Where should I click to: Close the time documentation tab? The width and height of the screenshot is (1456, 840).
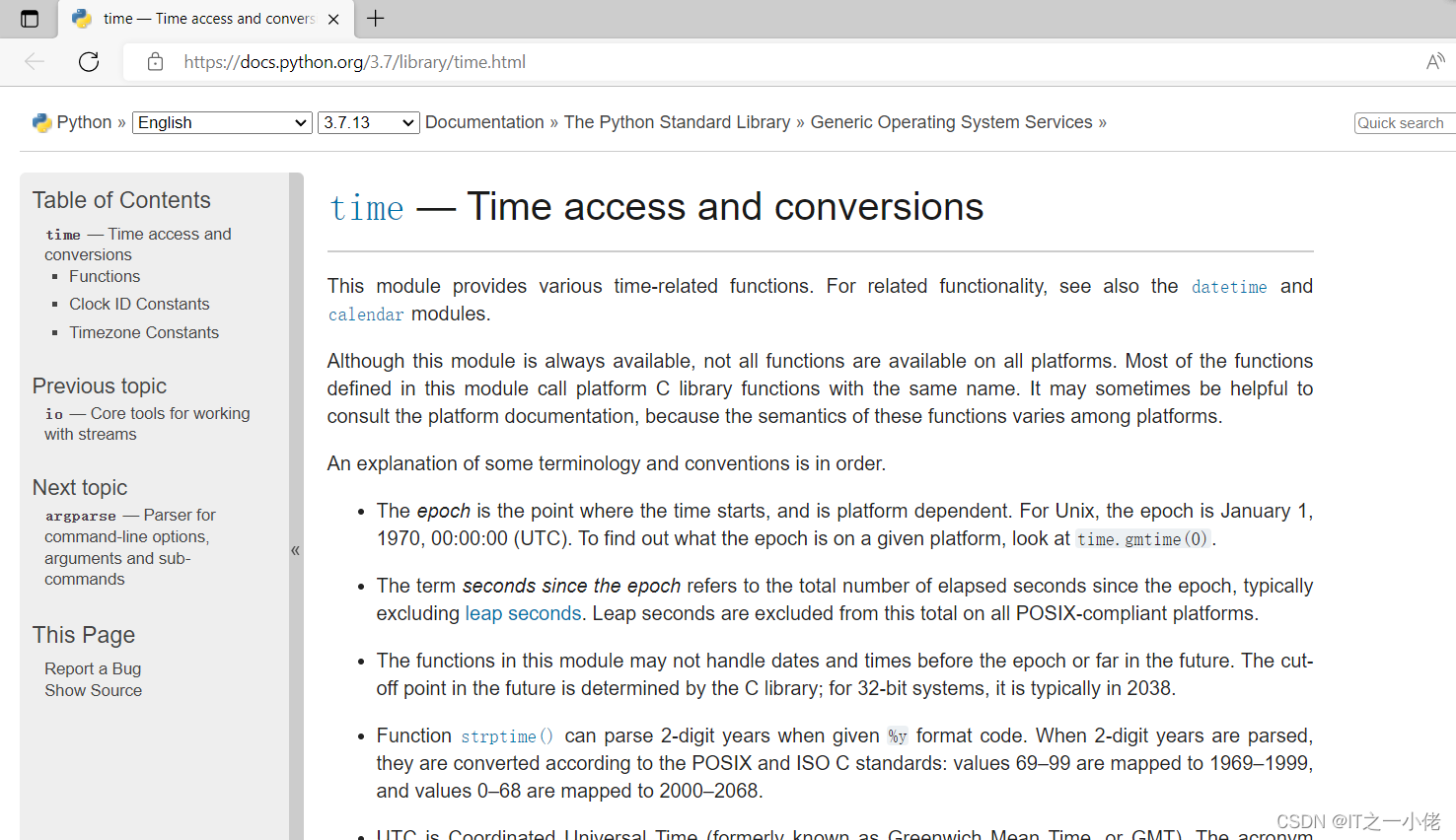(x=333, y=19)
